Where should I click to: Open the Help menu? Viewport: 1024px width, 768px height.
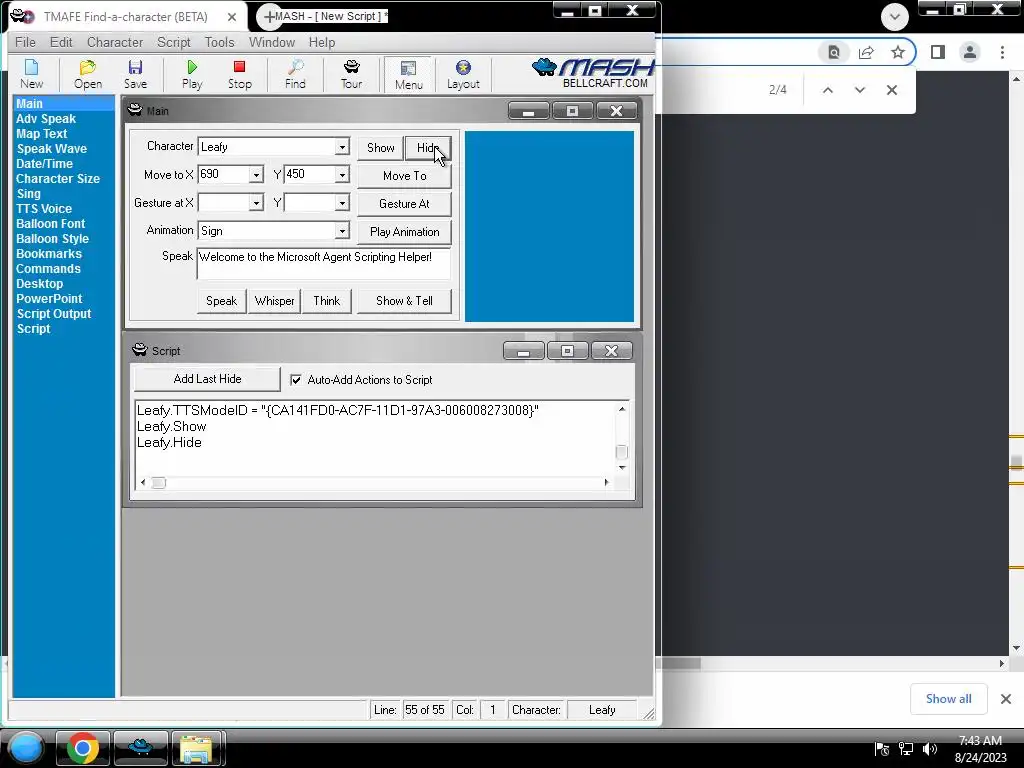click(321, 42)
